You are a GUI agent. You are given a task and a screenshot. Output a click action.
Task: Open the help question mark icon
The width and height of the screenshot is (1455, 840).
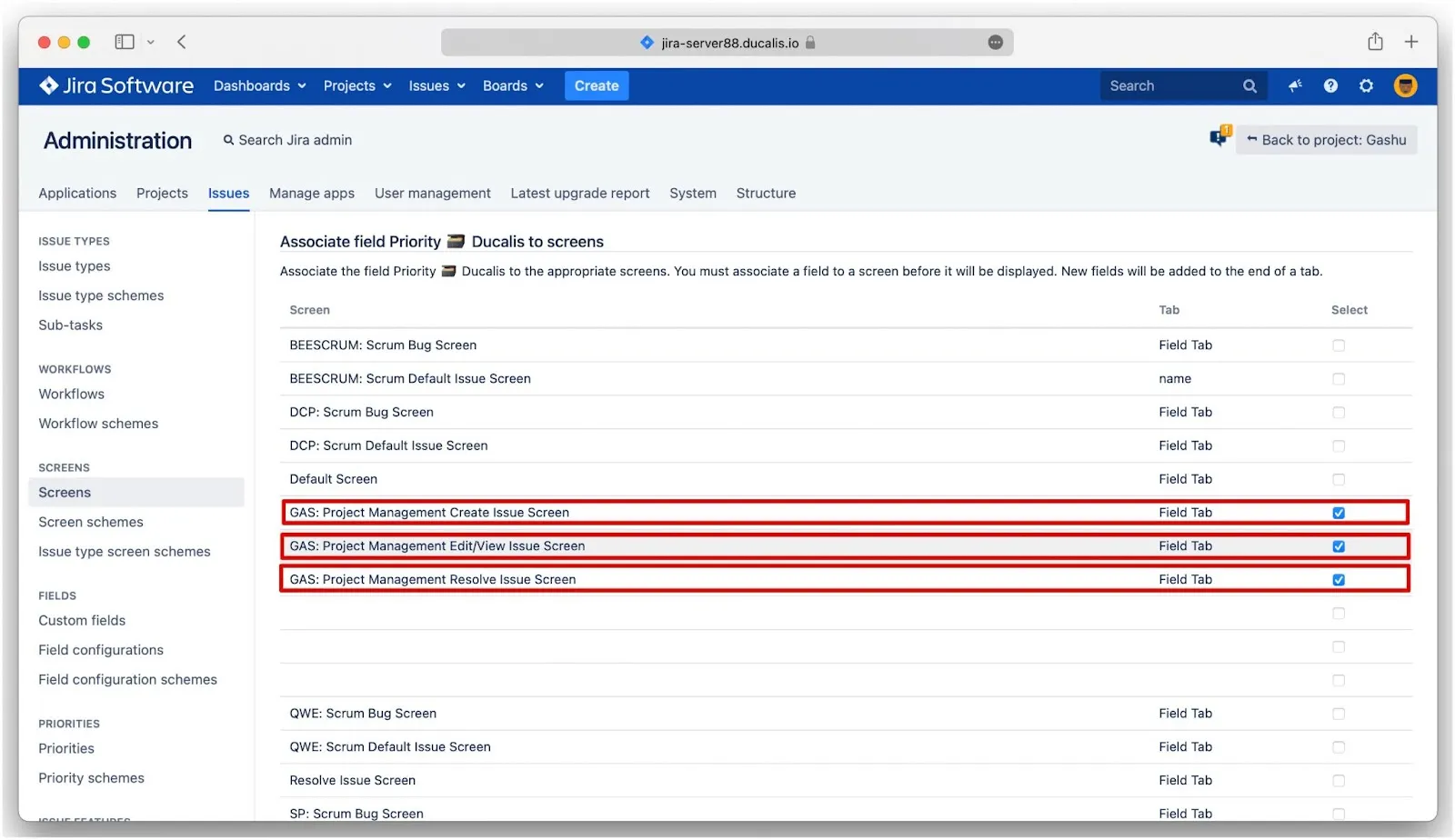[x=1330, y=85]
